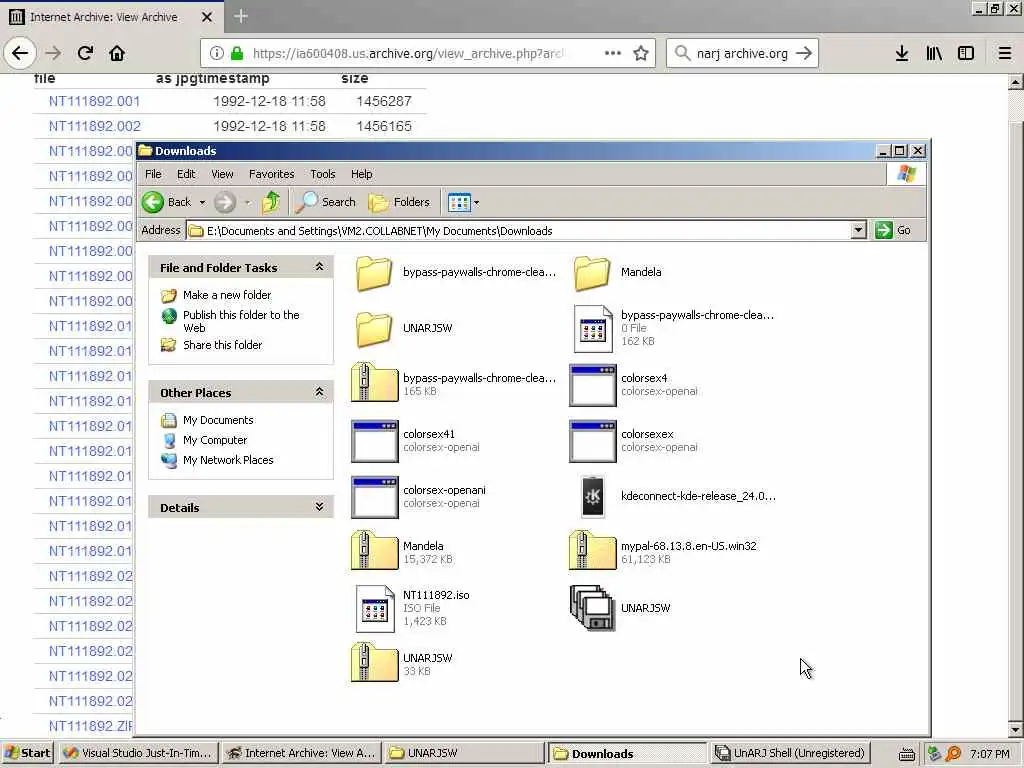Select the mypal-68.13.8.en-US.win32 archive

click(592, 551)
